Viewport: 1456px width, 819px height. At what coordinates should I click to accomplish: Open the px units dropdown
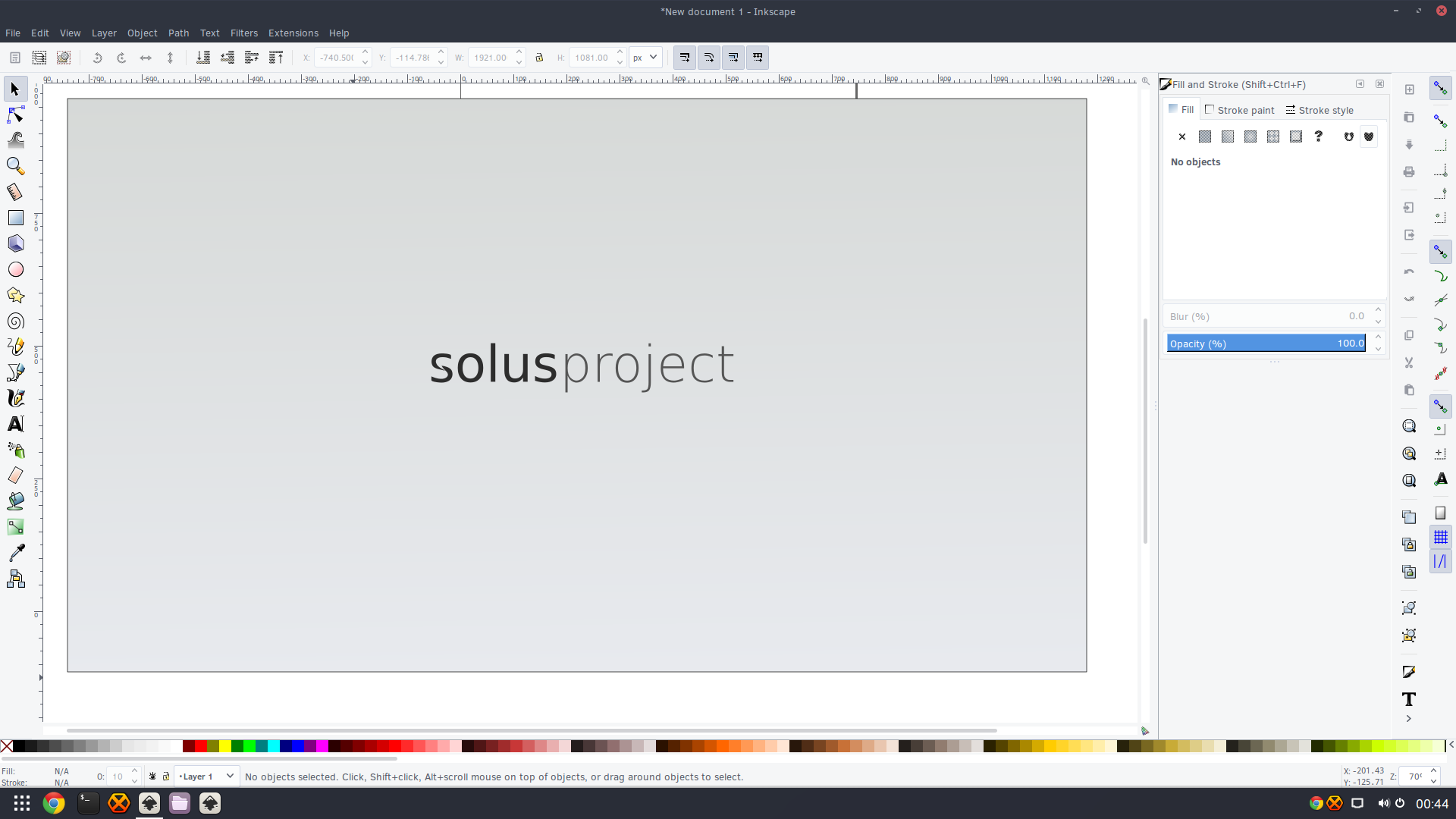point(645,58)
